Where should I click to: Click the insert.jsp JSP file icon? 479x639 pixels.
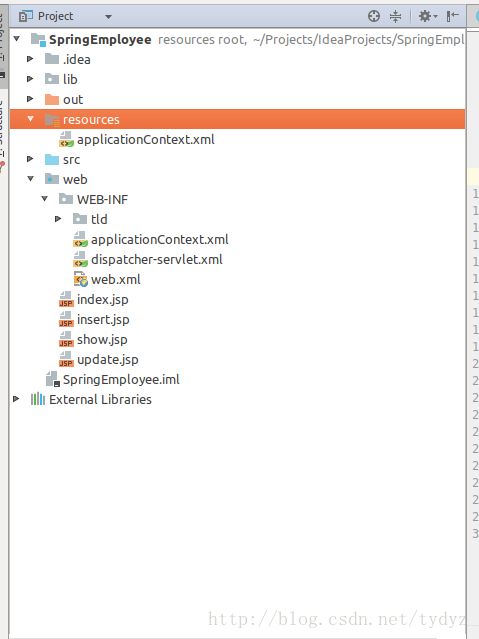pos(66,319)
